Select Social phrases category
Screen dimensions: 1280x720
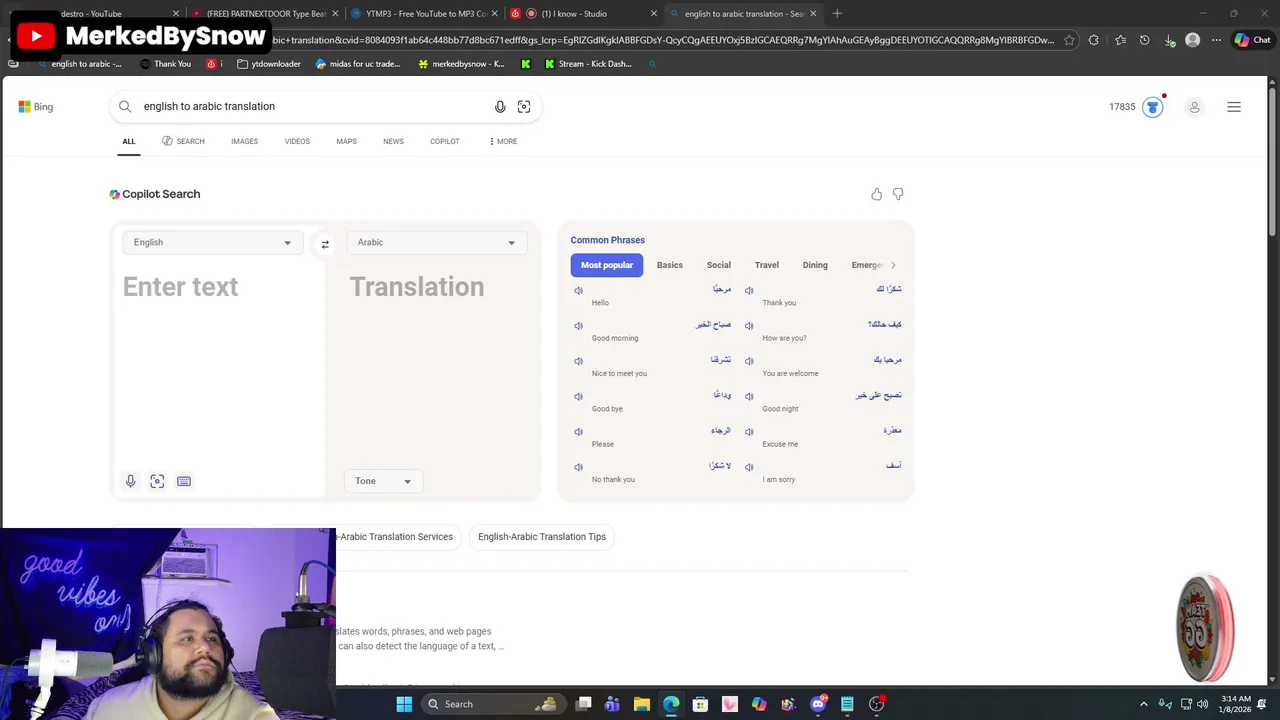[x=719, y=265]
